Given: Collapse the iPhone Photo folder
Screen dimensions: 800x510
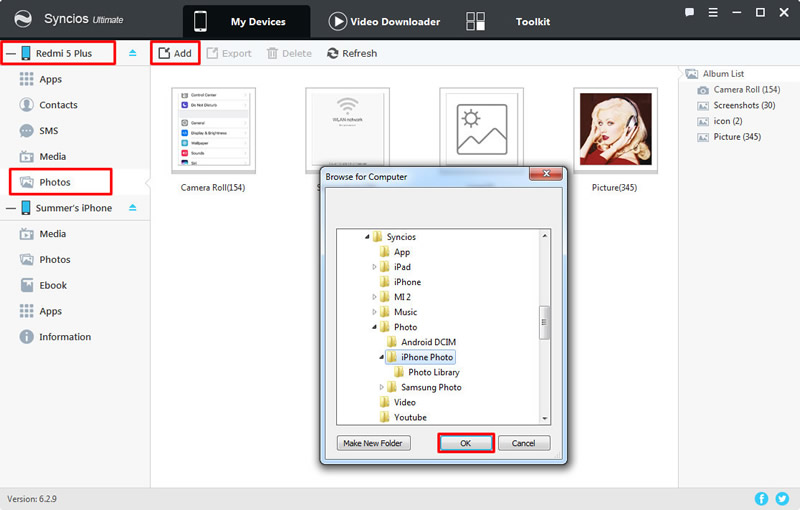Looking at the screenshot, I should coord(381,357).
